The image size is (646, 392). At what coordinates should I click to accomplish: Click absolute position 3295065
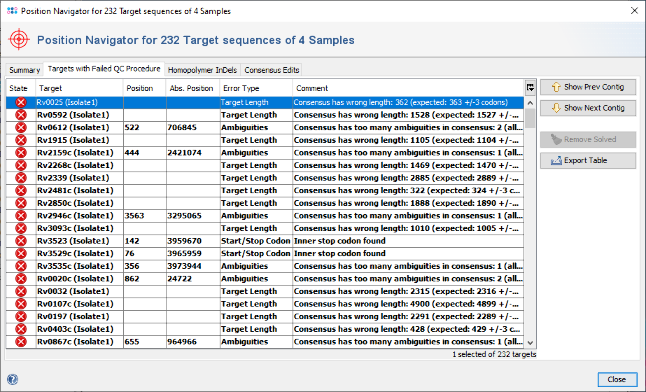184,216
